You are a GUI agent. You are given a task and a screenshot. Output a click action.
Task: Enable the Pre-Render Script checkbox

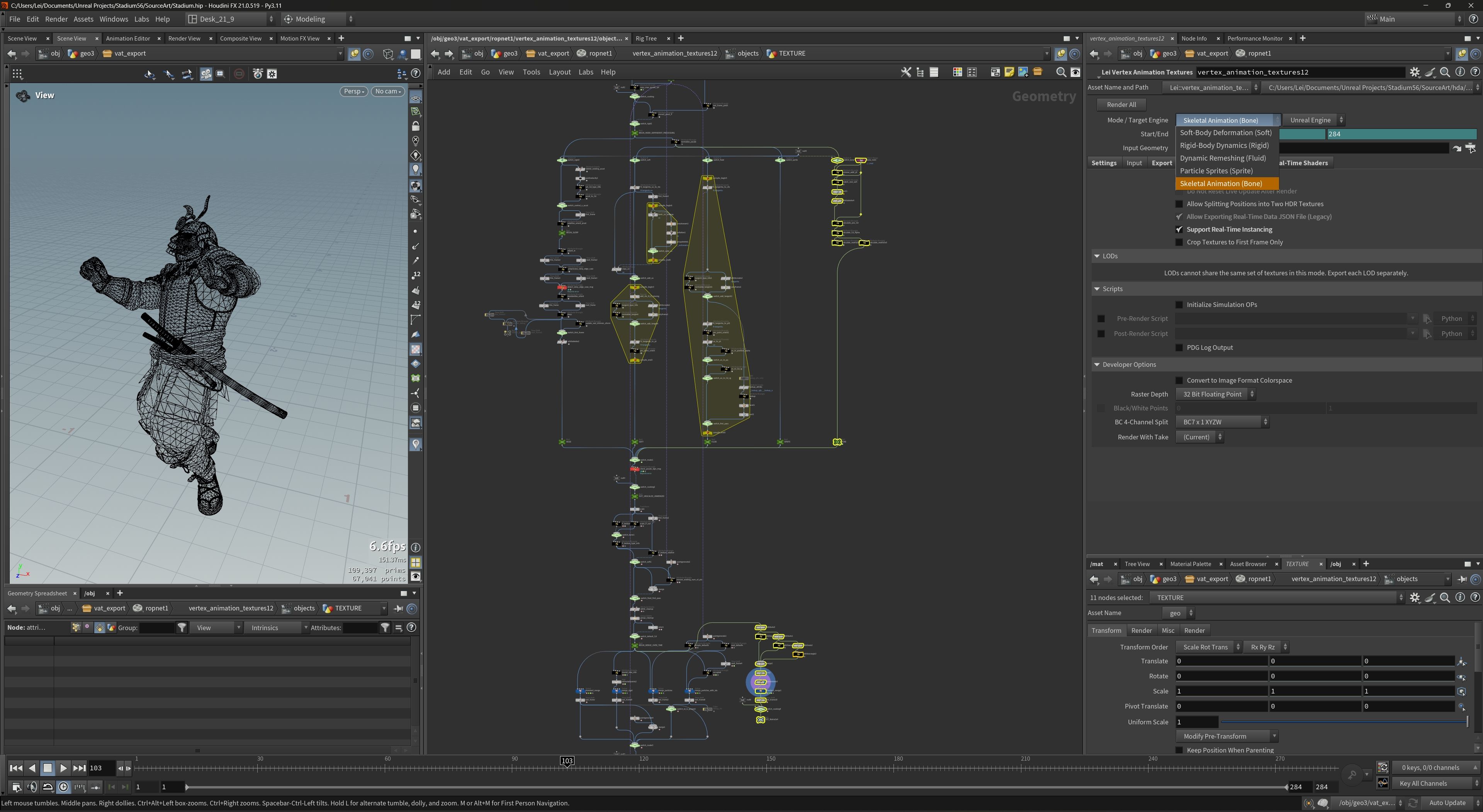[1101, 318]
